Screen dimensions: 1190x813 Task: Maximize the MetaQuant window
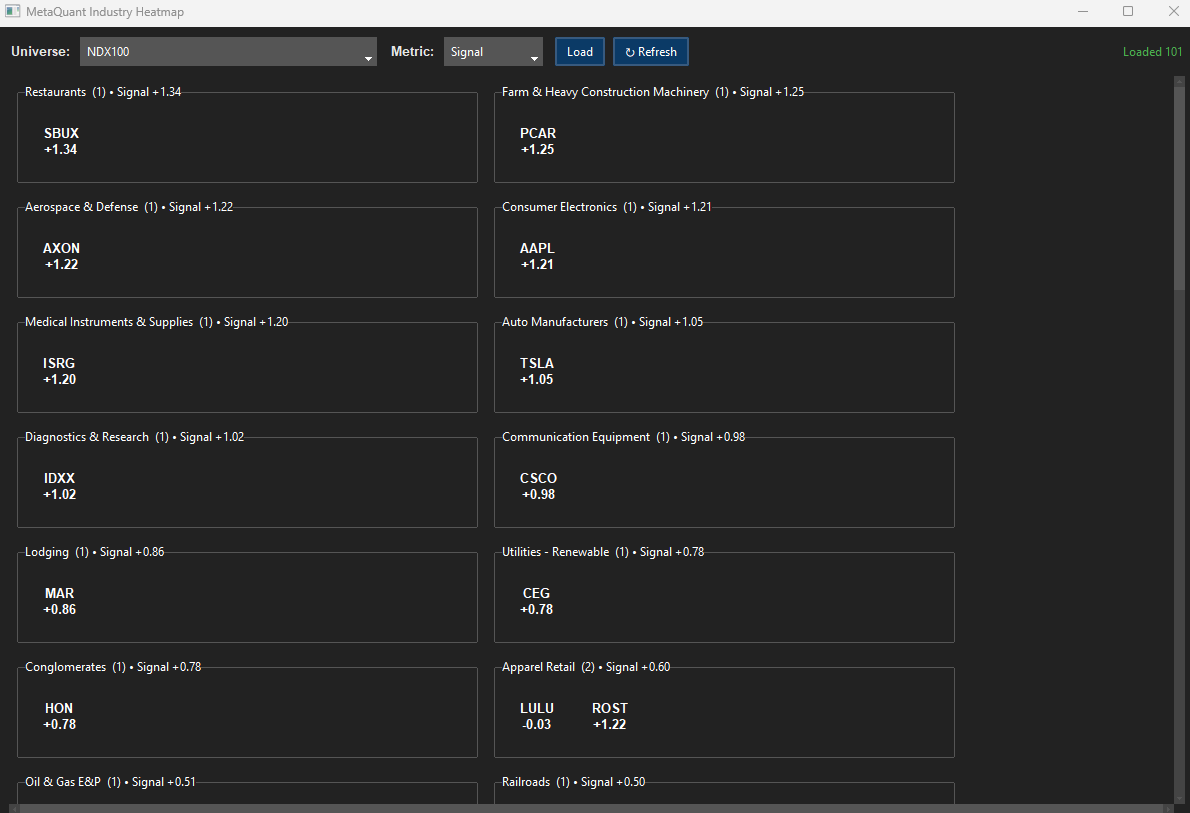pos(1128,11)
